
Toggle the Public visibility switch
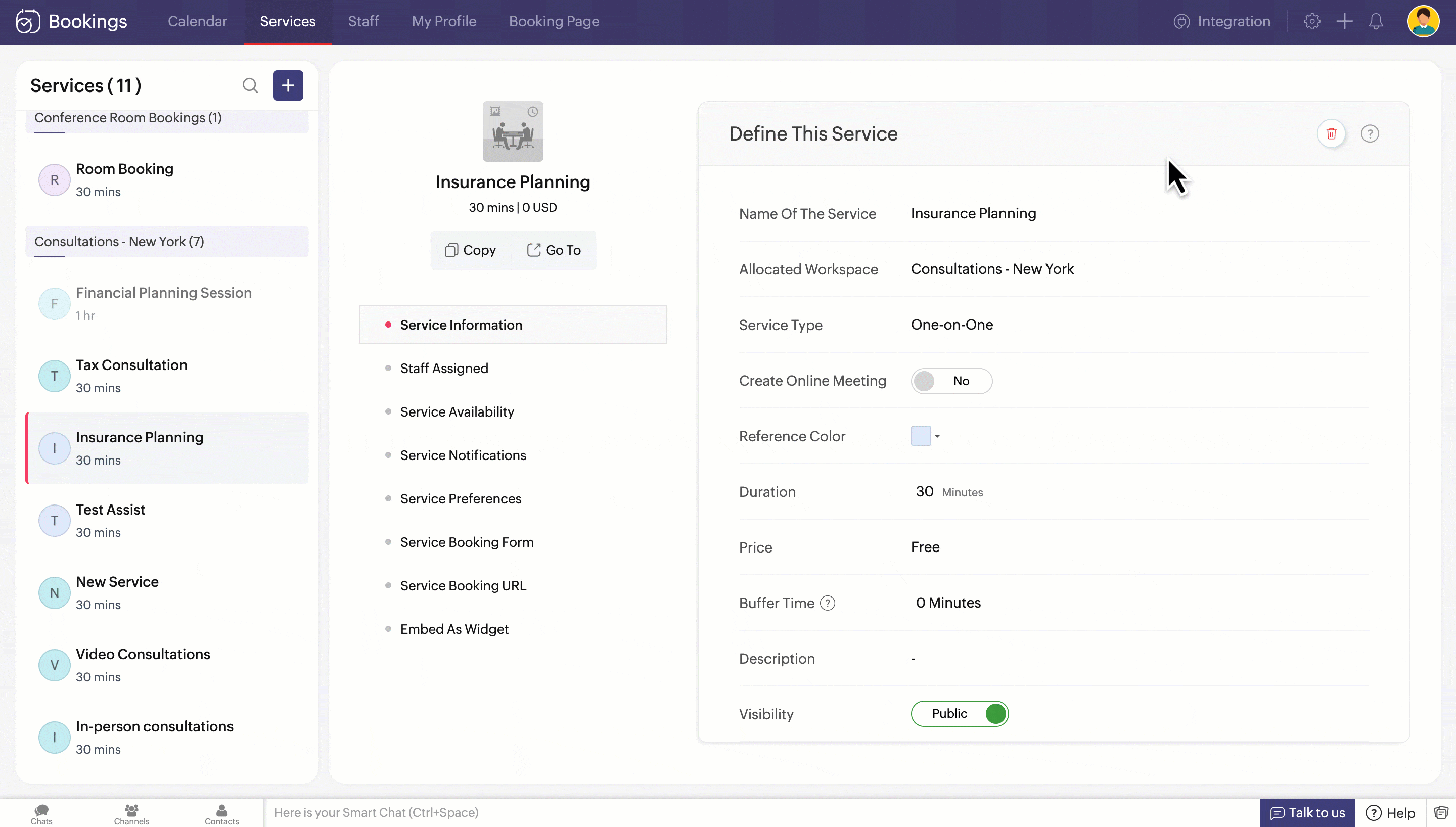click(960, 714)
